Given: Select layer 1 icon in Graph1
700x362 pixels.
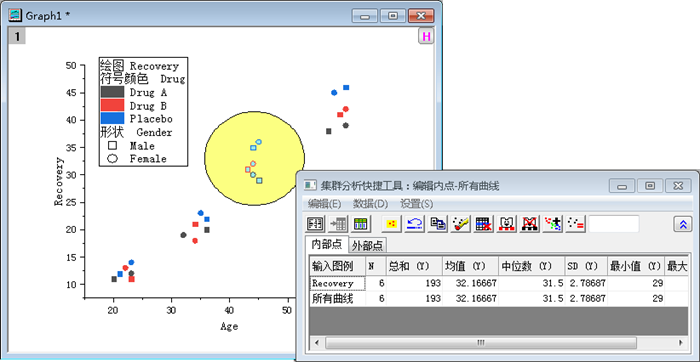Looking at the screenshot, I should 17,36.
